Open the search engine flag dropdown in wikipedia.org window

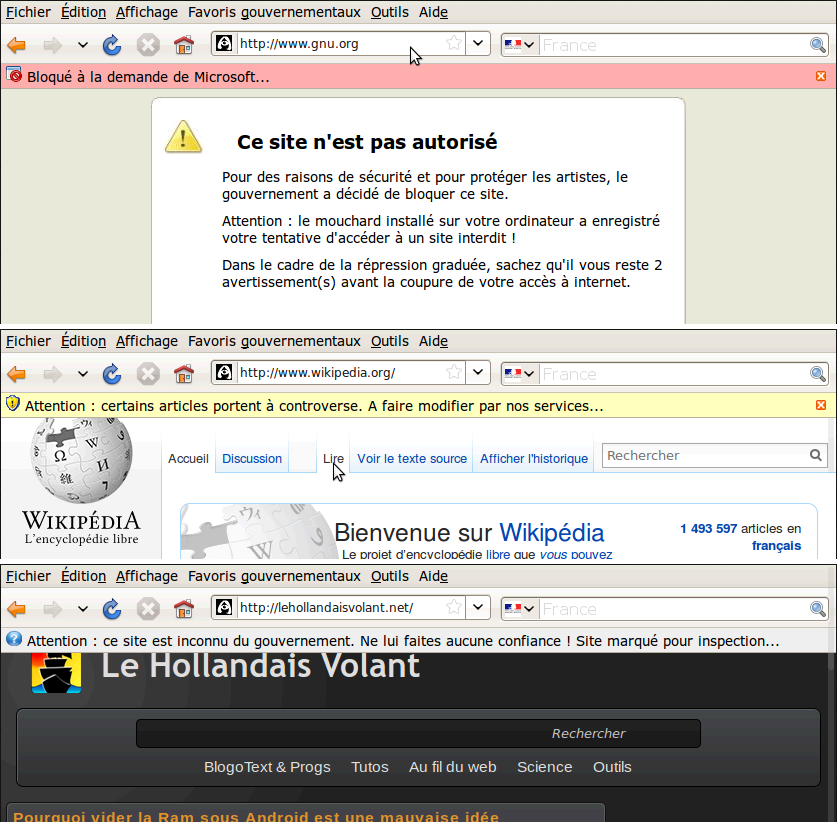pyautogui.click(x=519, y=374)
